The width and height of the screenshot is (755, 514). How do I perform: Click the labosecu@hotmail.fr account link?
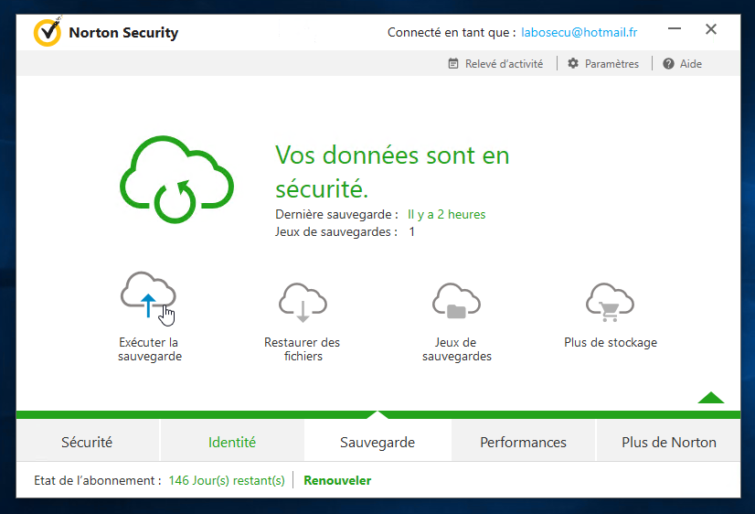[579, 32]
